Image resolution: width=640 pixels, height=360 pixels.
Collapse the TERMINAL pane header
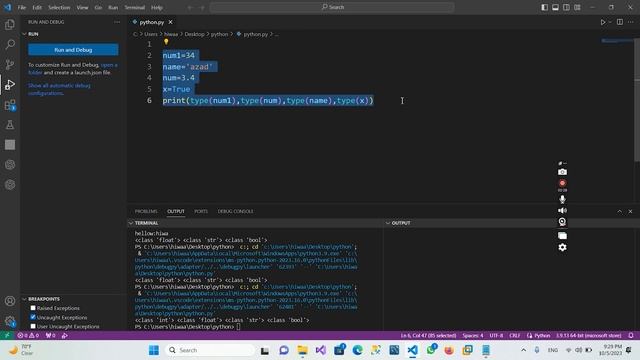pos(131,223)
